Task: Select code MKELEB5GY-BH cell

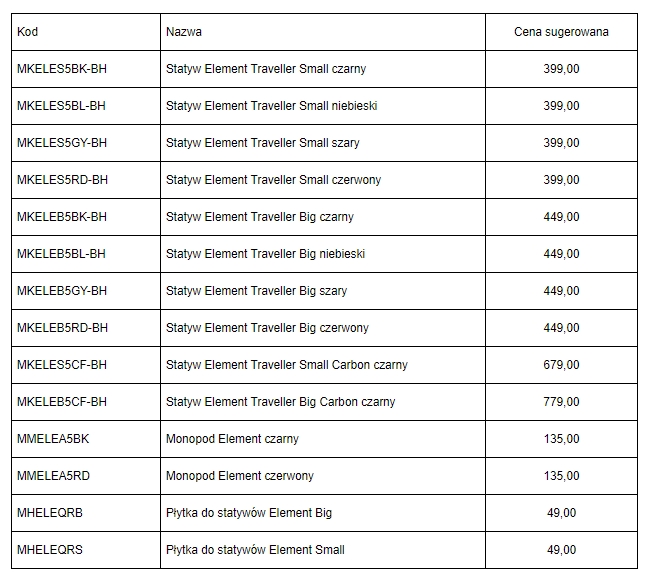Action: pos(86,291)
